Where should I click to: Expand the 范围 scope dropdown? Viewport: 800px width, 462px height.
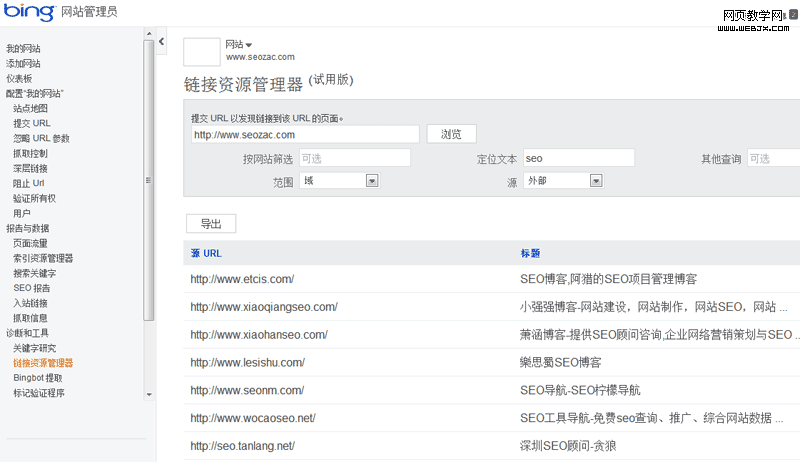tap(371, 181)
